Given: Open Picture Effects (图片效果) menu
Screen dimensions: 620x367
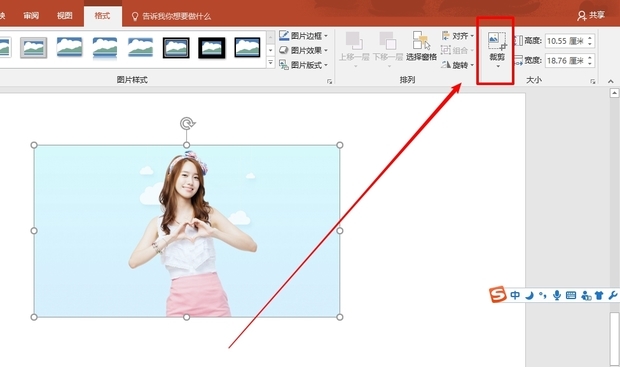Looking at the screenshot, I should click(303, 50).
